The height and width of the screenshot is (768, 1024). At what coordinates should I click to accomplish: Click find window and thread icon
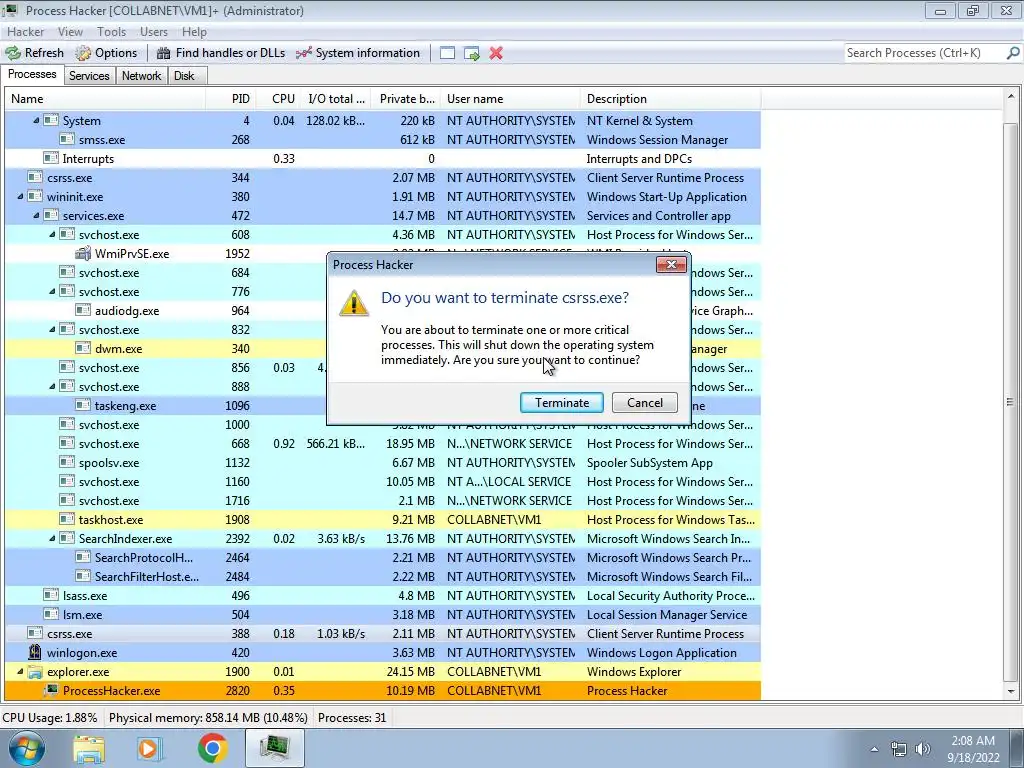coord(472,53)
